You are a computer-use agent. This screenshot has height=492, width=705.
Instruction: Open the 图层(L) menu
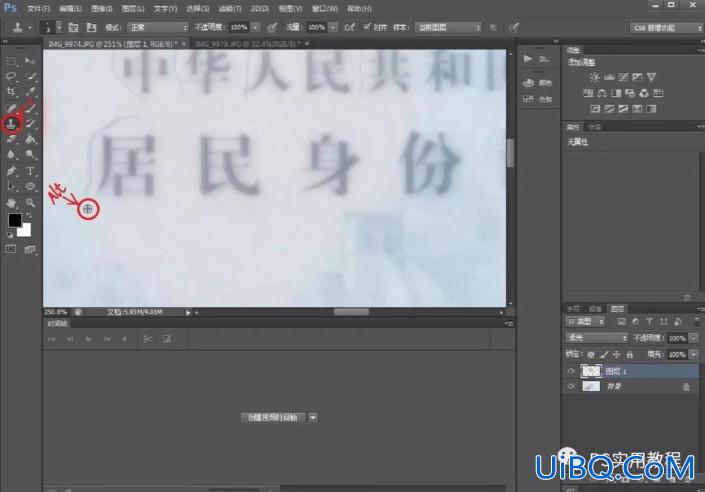click(x=134, y=9)
